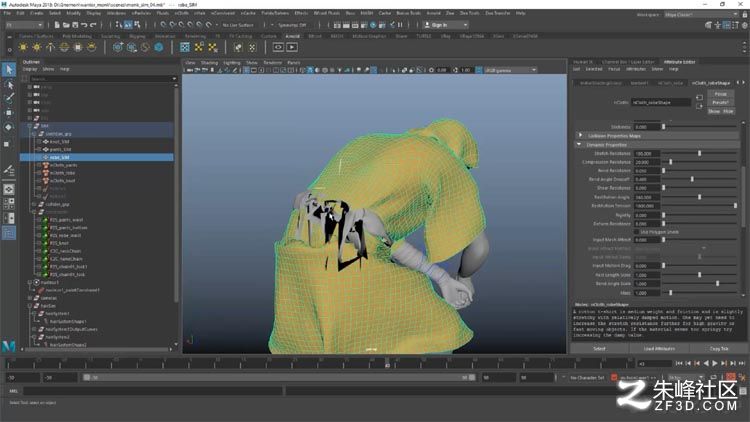Click the Arnold area light shelf icon
750x422 pixels.
click(22, 47)
